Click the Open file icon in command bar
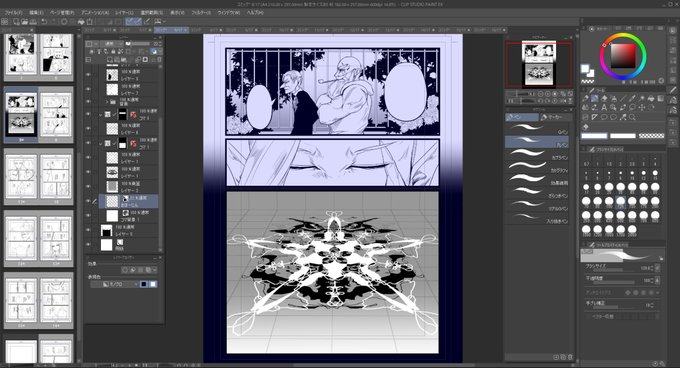 pyautogui.click(x=25, y=21)
